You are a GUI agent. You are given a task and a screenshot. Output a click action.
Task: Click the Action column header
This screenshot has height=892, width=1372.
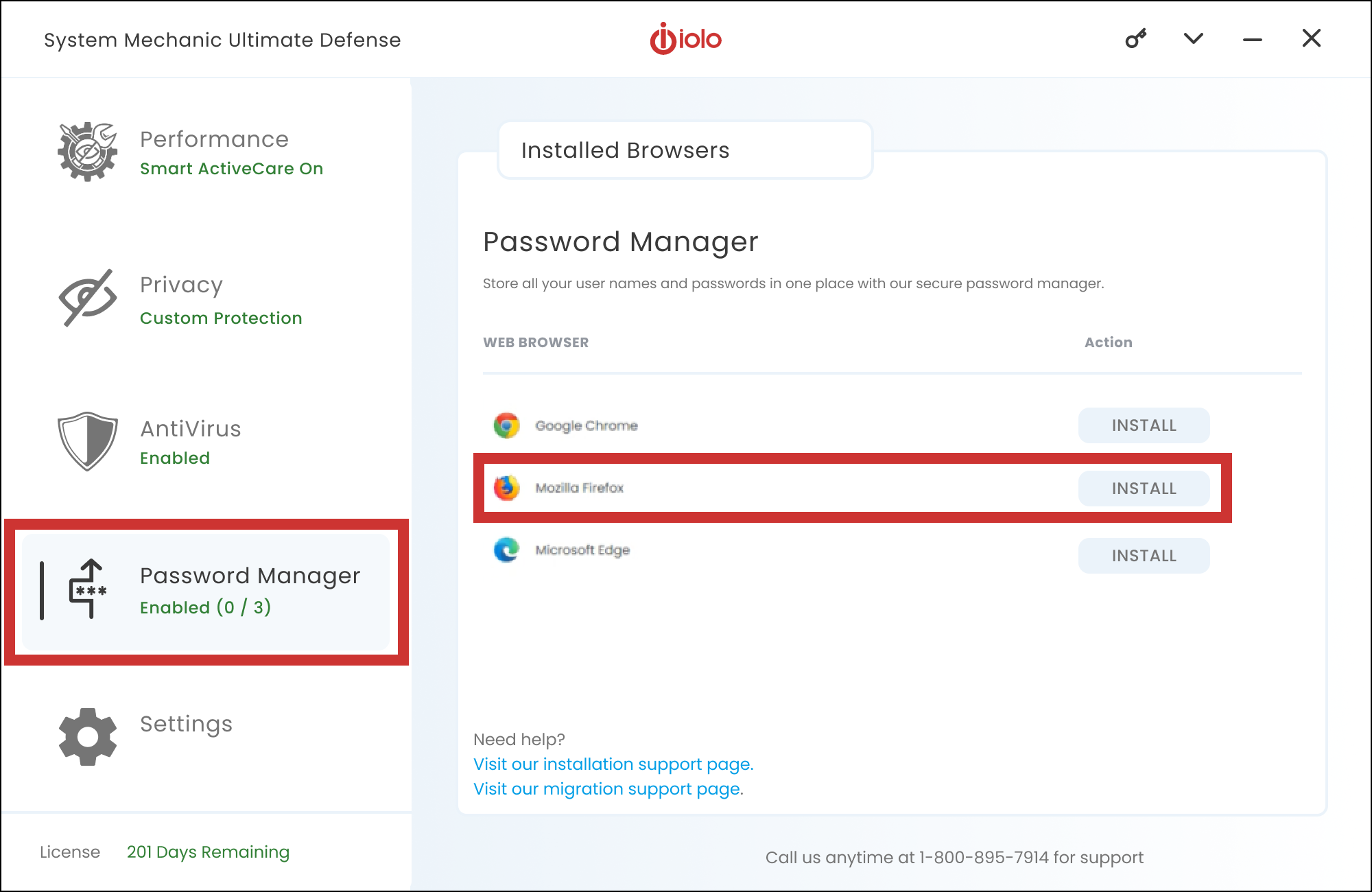pyautogui.click(x=1108, y=342)
